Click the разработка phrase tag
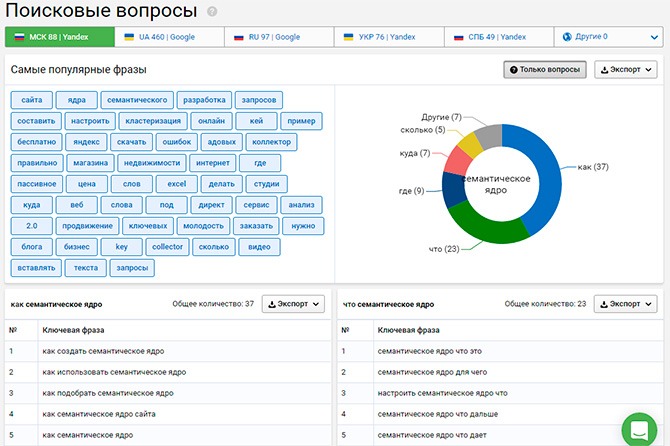The image size is (670, 446). point(204,100)
